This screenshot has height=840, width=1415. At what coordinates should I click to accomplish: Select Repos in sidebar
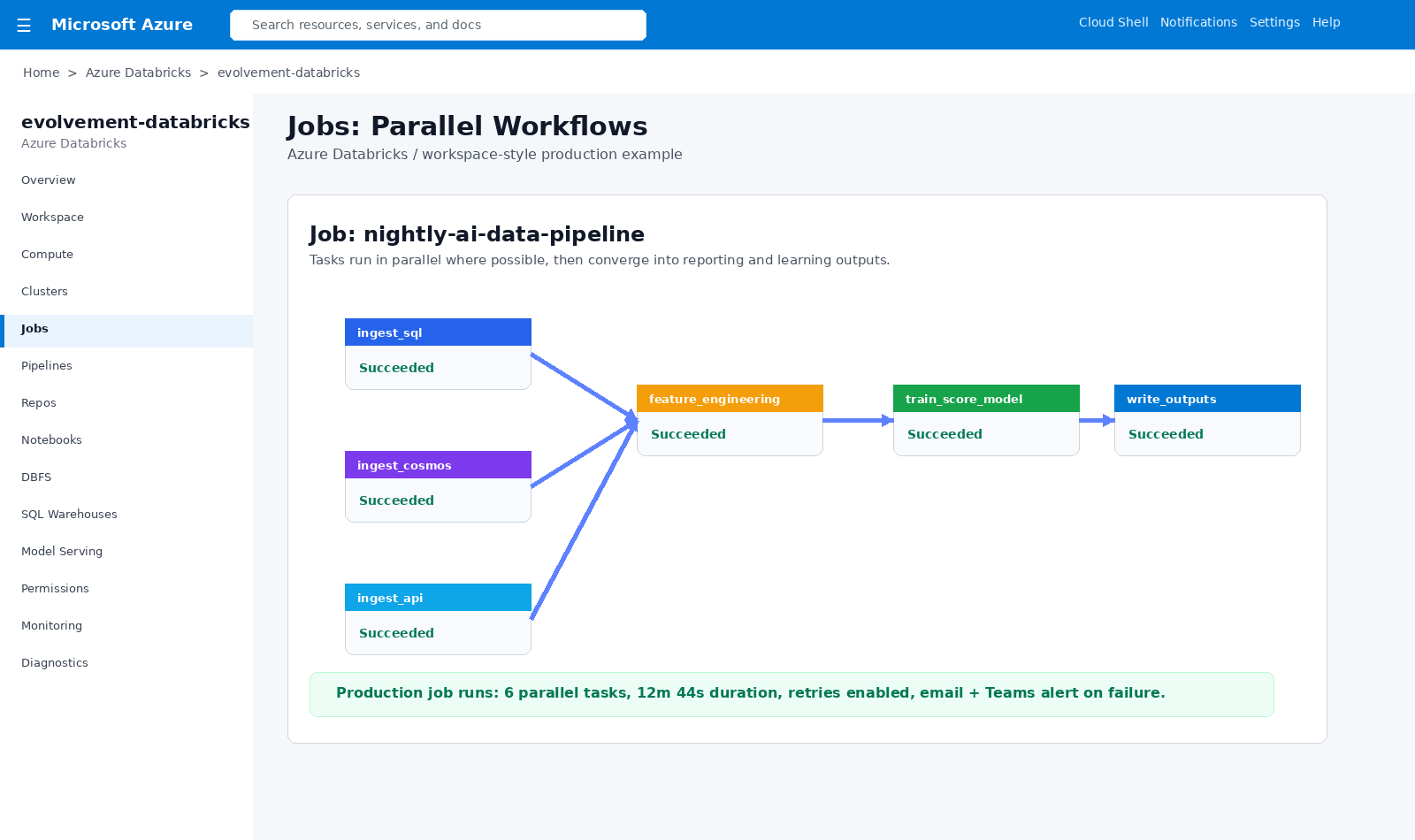(x=126, y=402)
